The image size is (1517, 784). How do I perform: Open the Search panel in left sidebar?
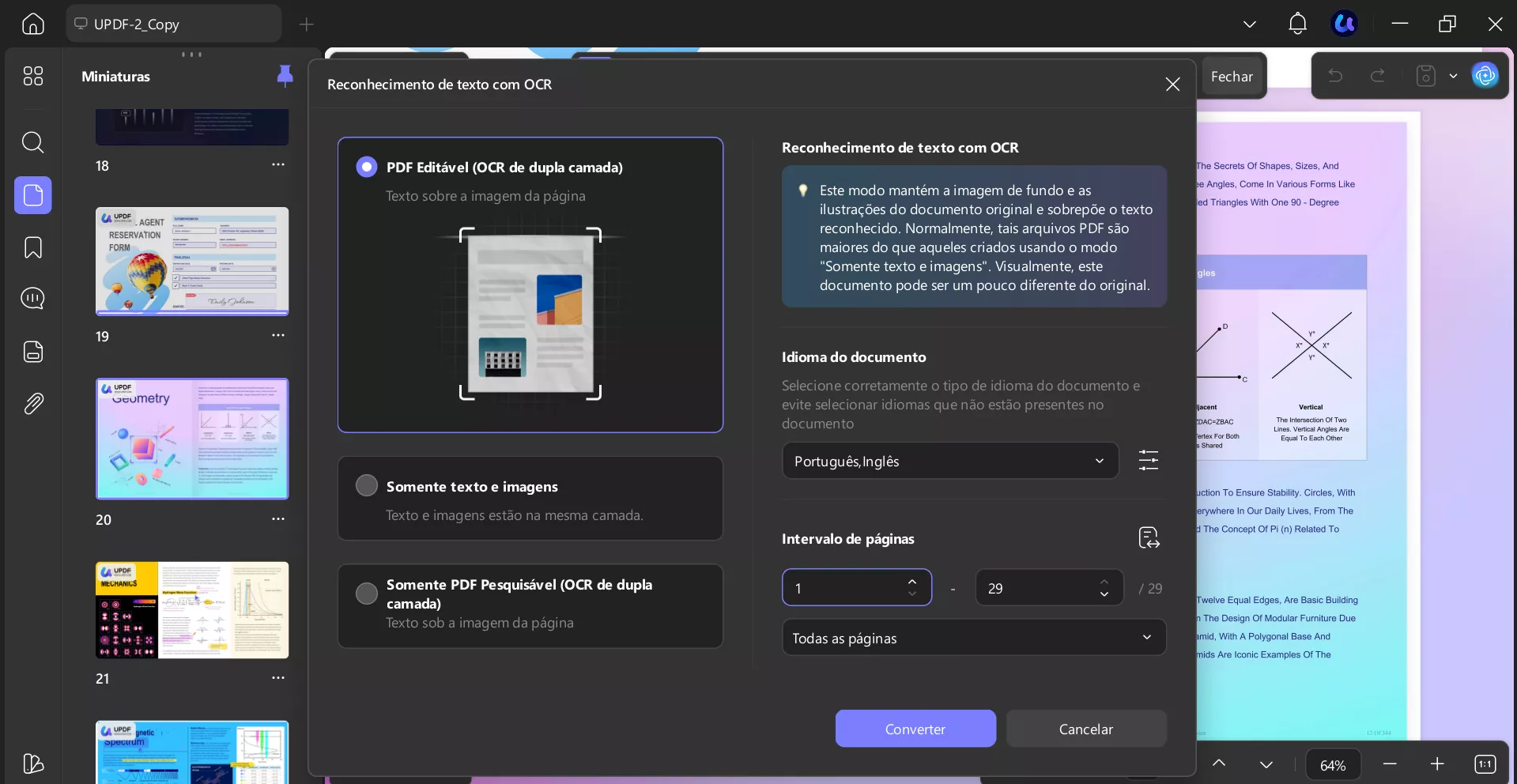click(32, 143)
